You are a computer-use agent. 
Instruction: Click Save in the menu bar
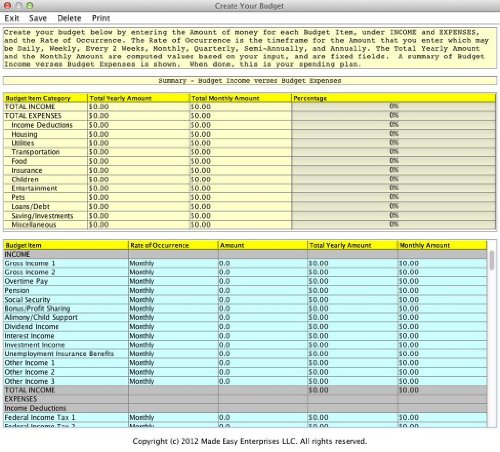pyautogui.click(x=38, y=18)
